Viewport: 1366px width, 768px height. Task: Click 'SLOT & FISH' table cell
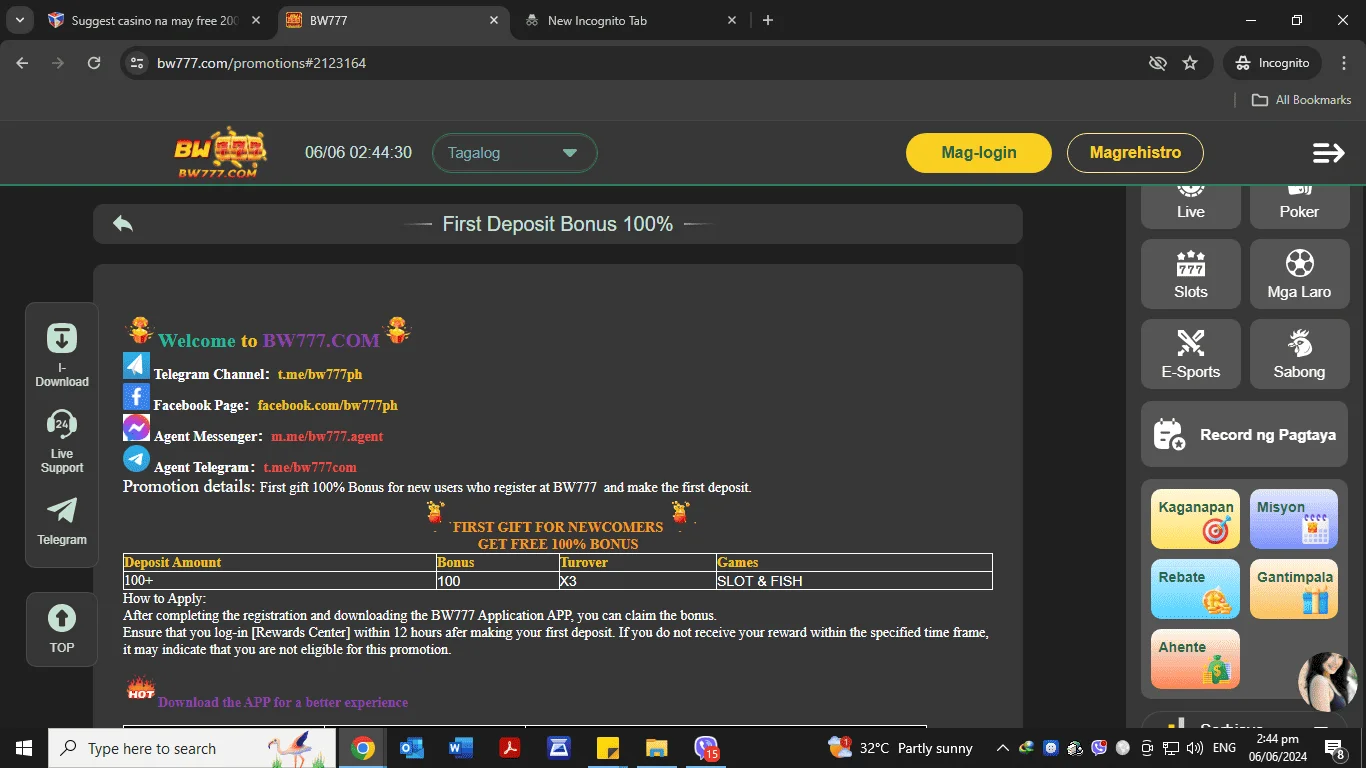pos(854,580)
